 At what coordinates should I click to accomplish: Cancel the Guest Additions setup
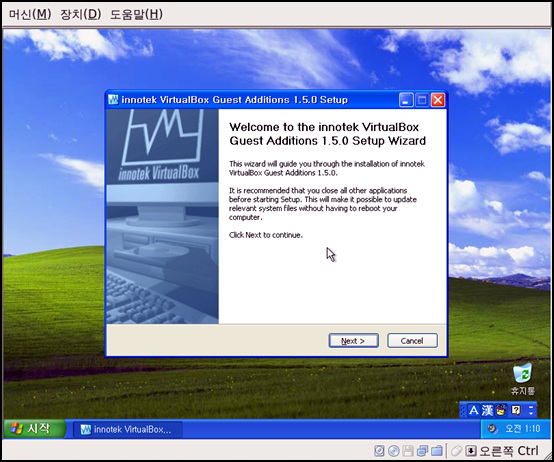point(412,341)
